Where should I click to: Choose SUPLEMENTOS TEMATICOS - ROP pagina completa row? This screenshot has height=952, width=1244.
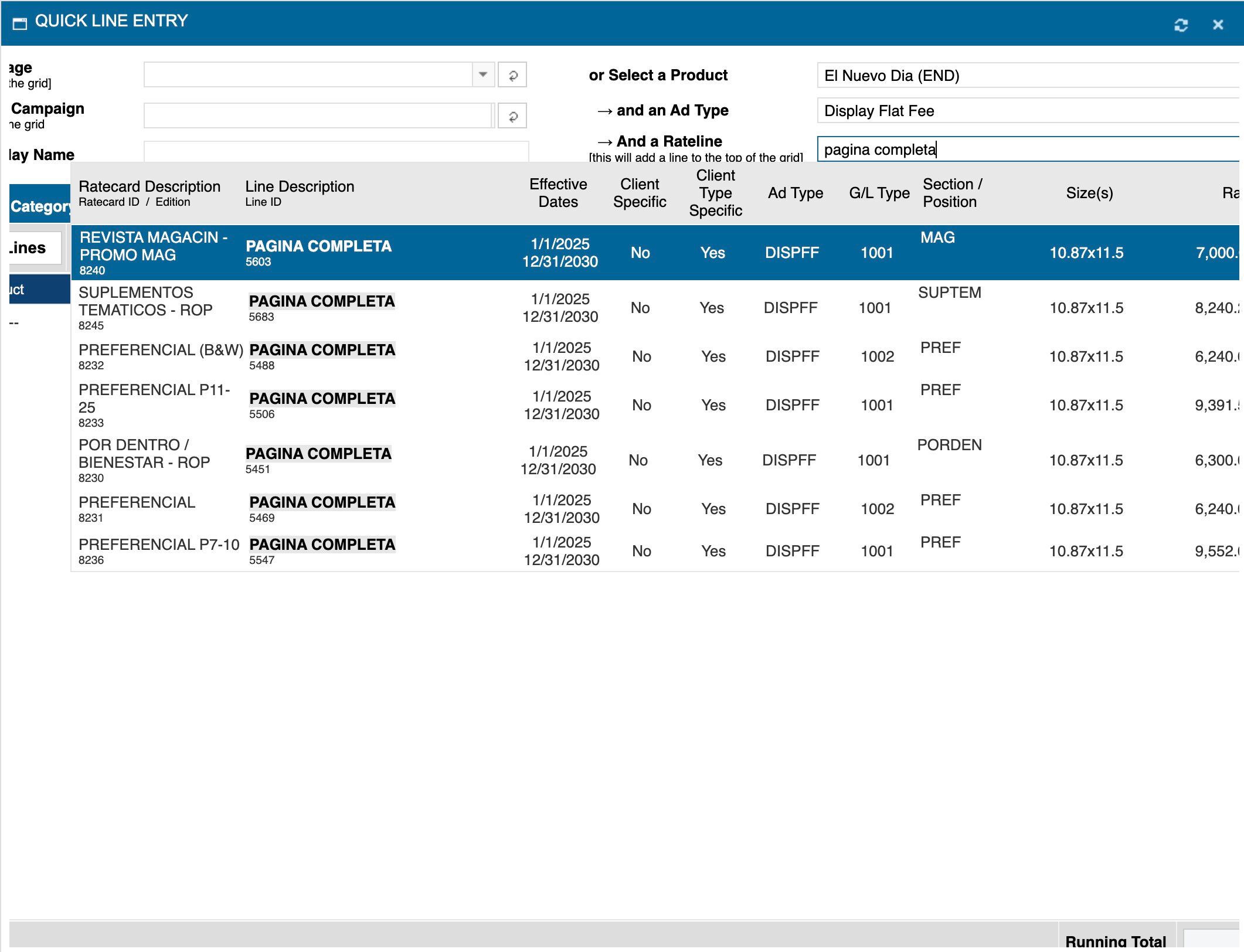click(321, 308)
